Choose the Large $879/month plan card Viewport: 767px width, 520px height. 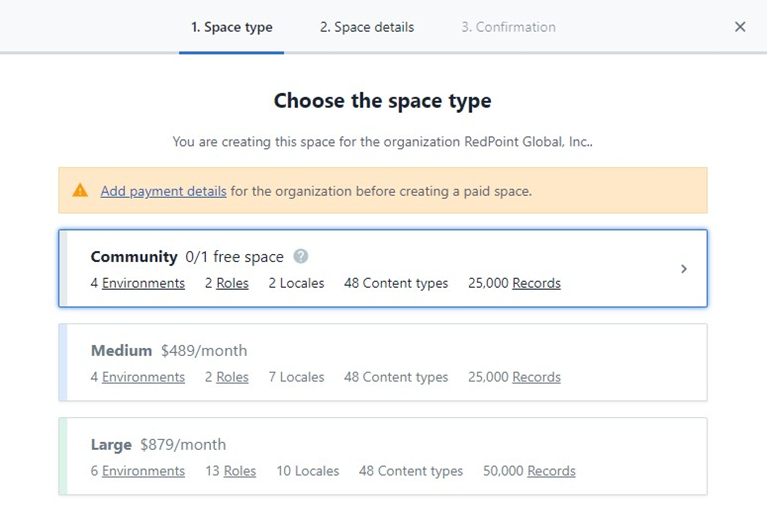pyautogui.click(x=400, y=446)
